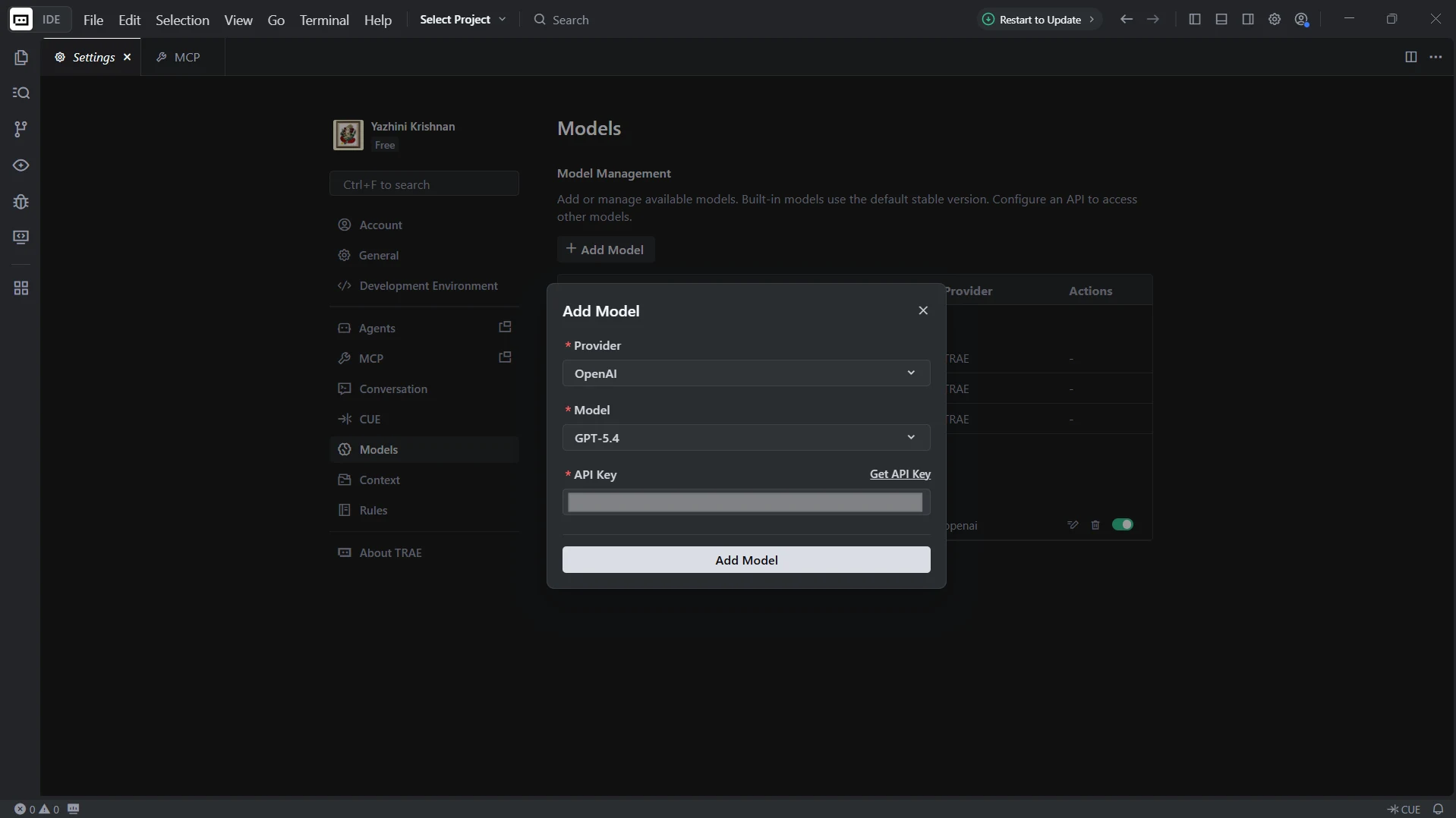Open the Go menu
1456x818 pixels.
tap(276, 20)
